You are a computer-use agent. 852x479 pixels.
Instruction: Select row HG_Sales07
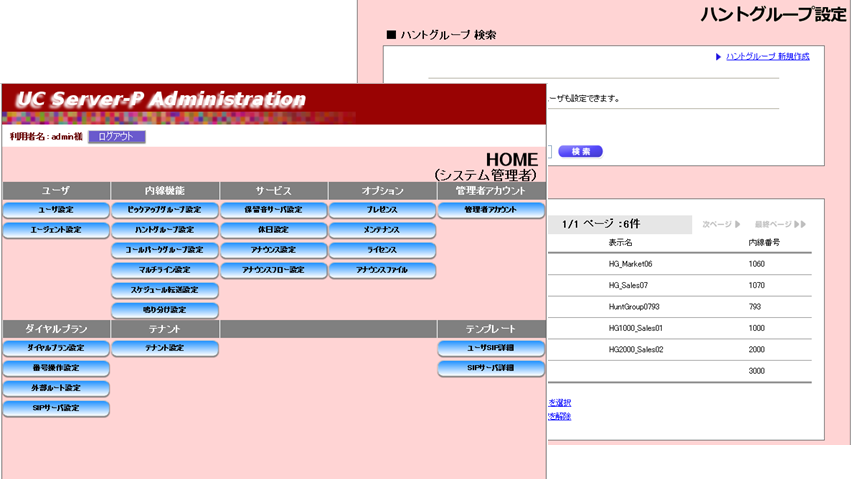(x=628, y=286)
